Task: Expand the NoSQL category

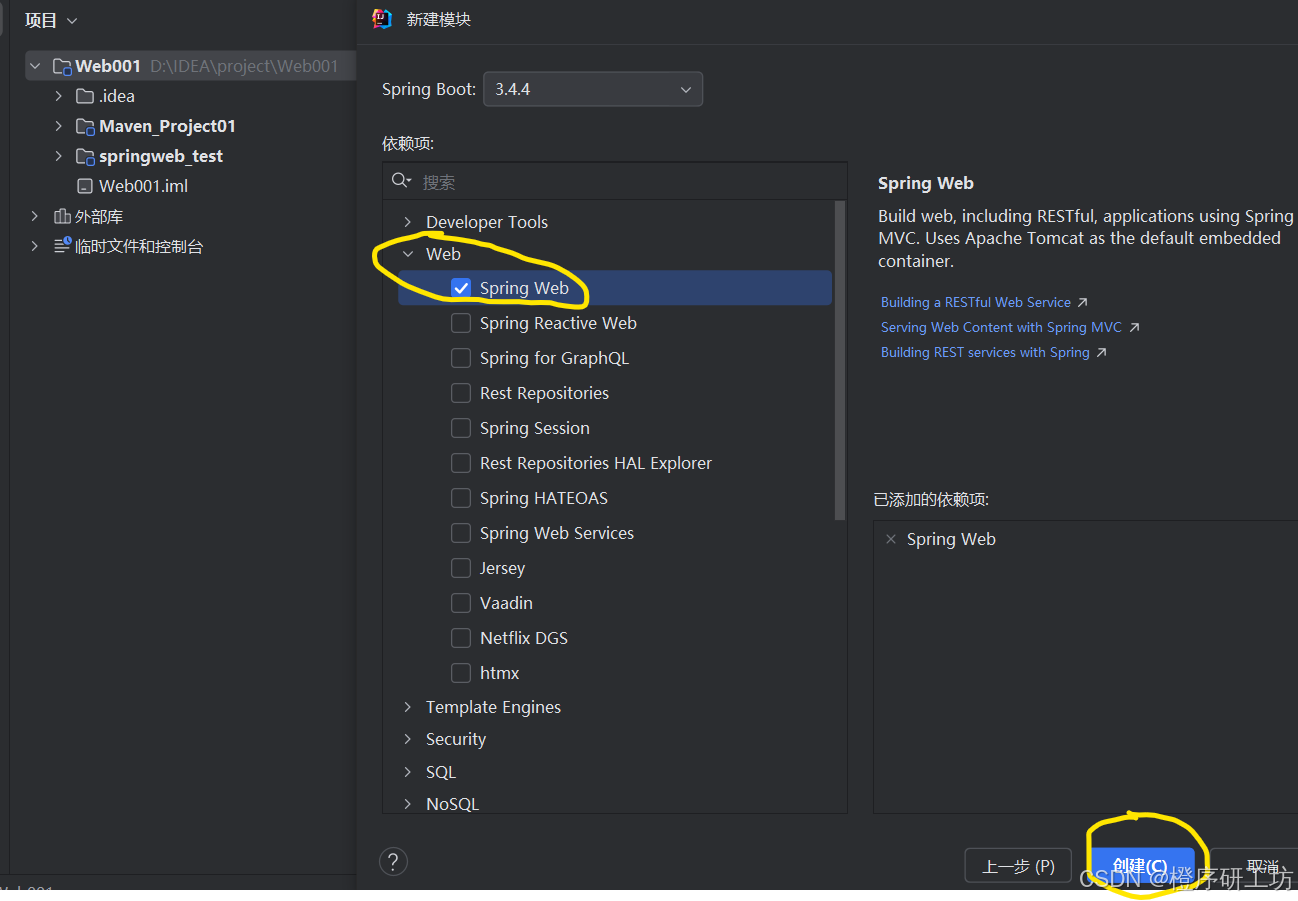Action: click(x=407, y=804)
